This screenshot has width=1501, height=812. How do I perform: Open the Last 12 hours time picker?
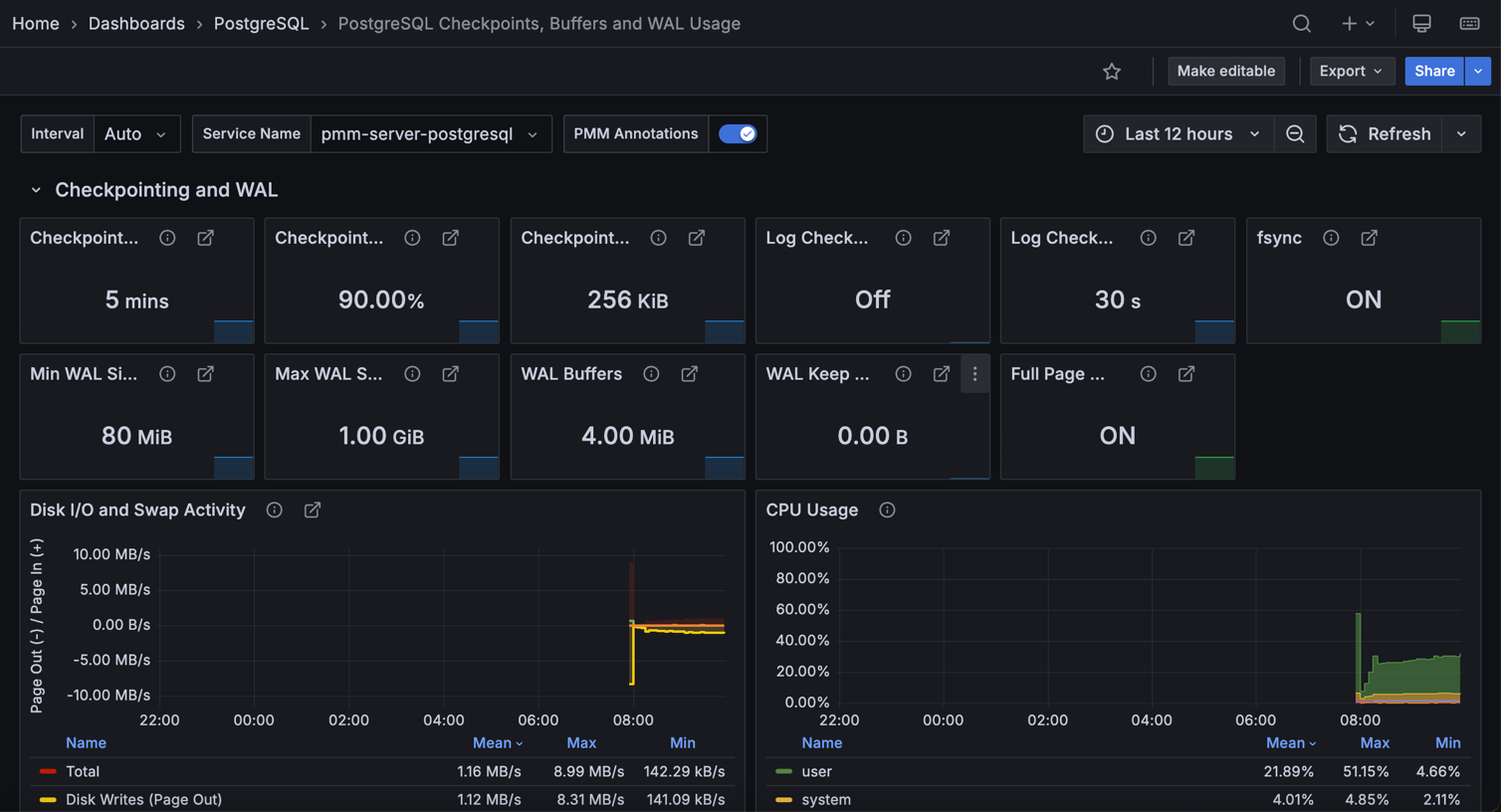click(x=1179, y=133)
